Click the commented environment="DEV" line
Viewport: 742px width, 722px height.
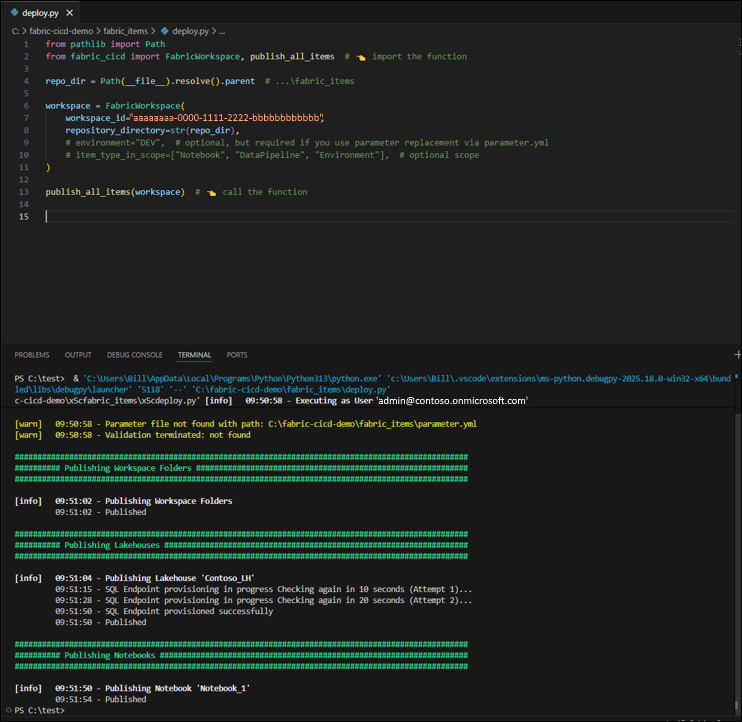coord(307,142)
